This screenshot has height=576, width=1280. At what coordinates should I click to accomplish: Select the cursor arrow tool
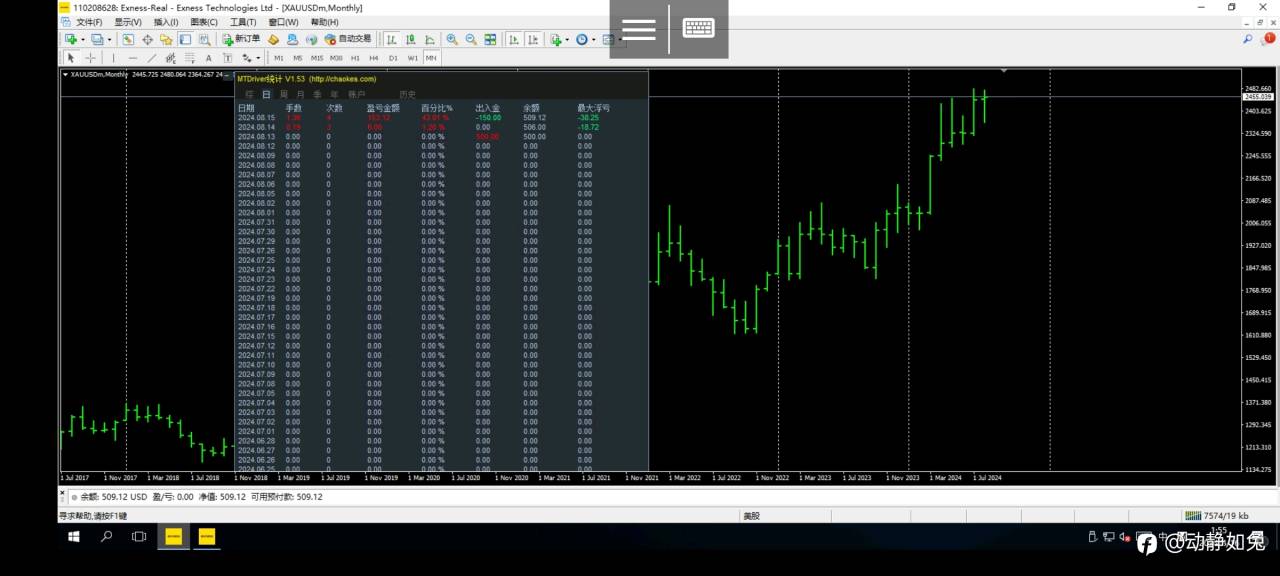tap(71, 58)
